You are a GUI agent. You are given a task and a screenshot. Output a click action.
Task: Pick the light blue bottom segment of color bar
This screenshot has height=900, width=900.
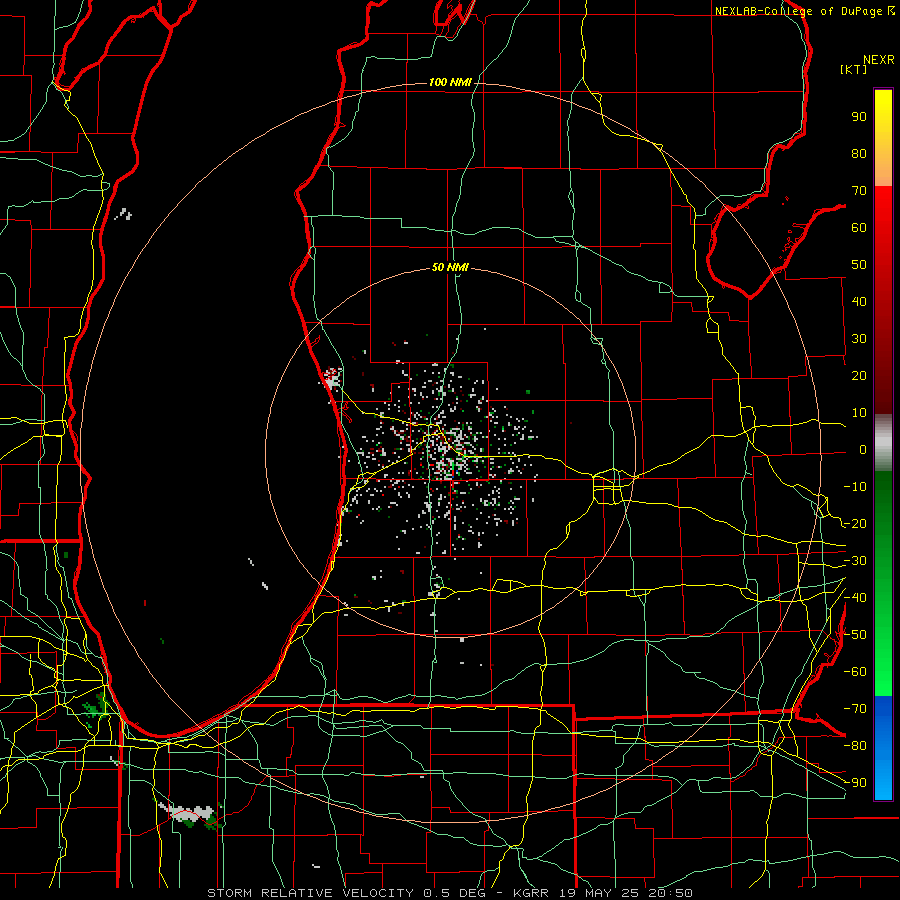coord(883,781)
